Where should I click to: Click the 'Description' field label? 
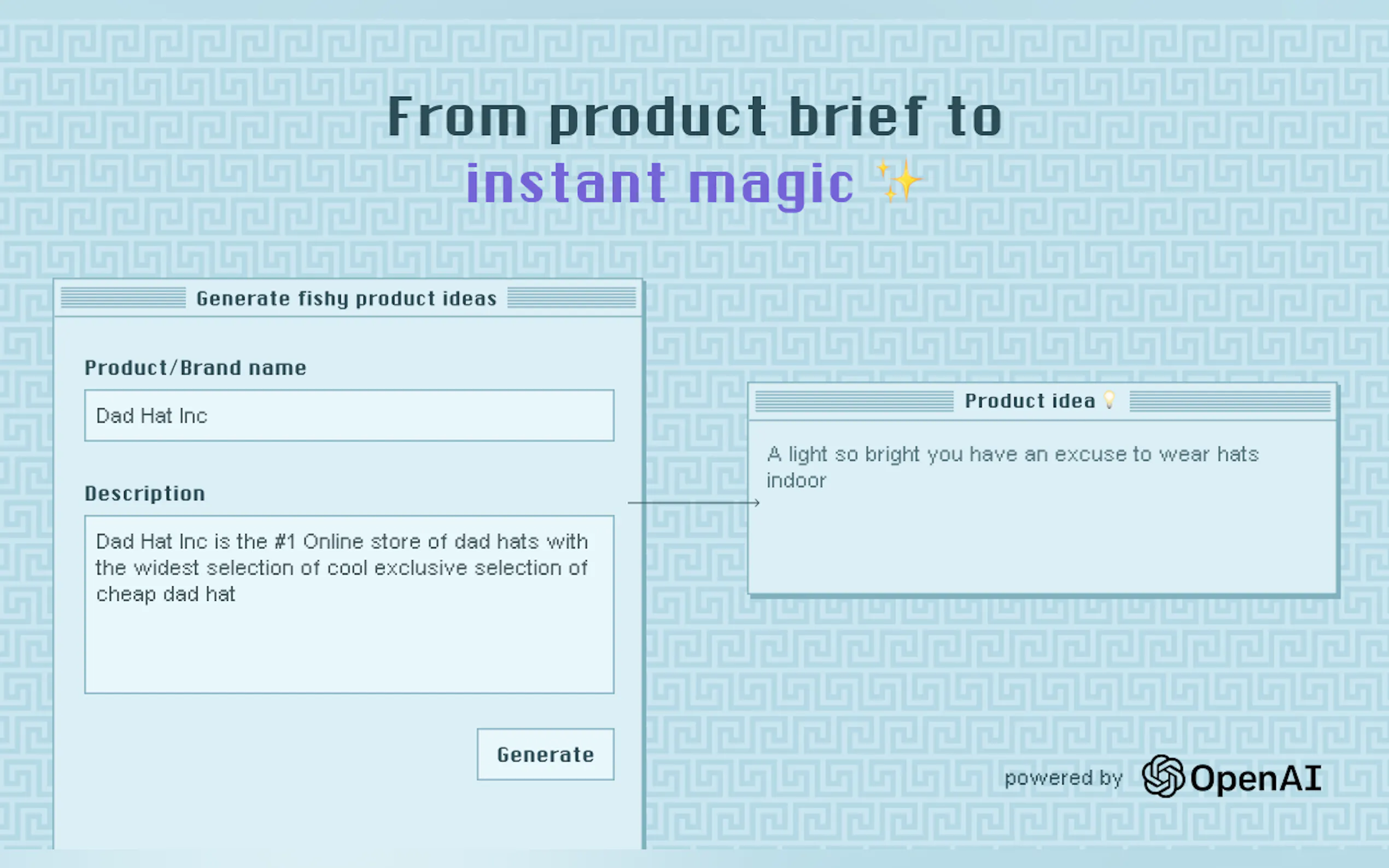[145, 494]
